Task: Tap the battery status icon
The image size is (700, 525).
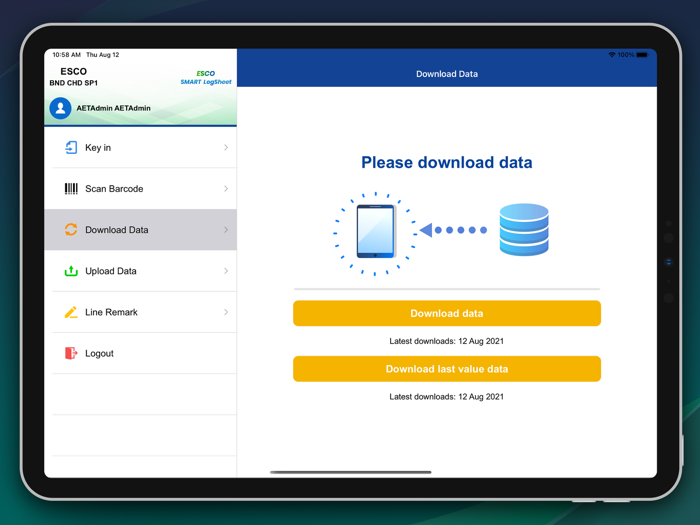Action: (x=642, y=55)
